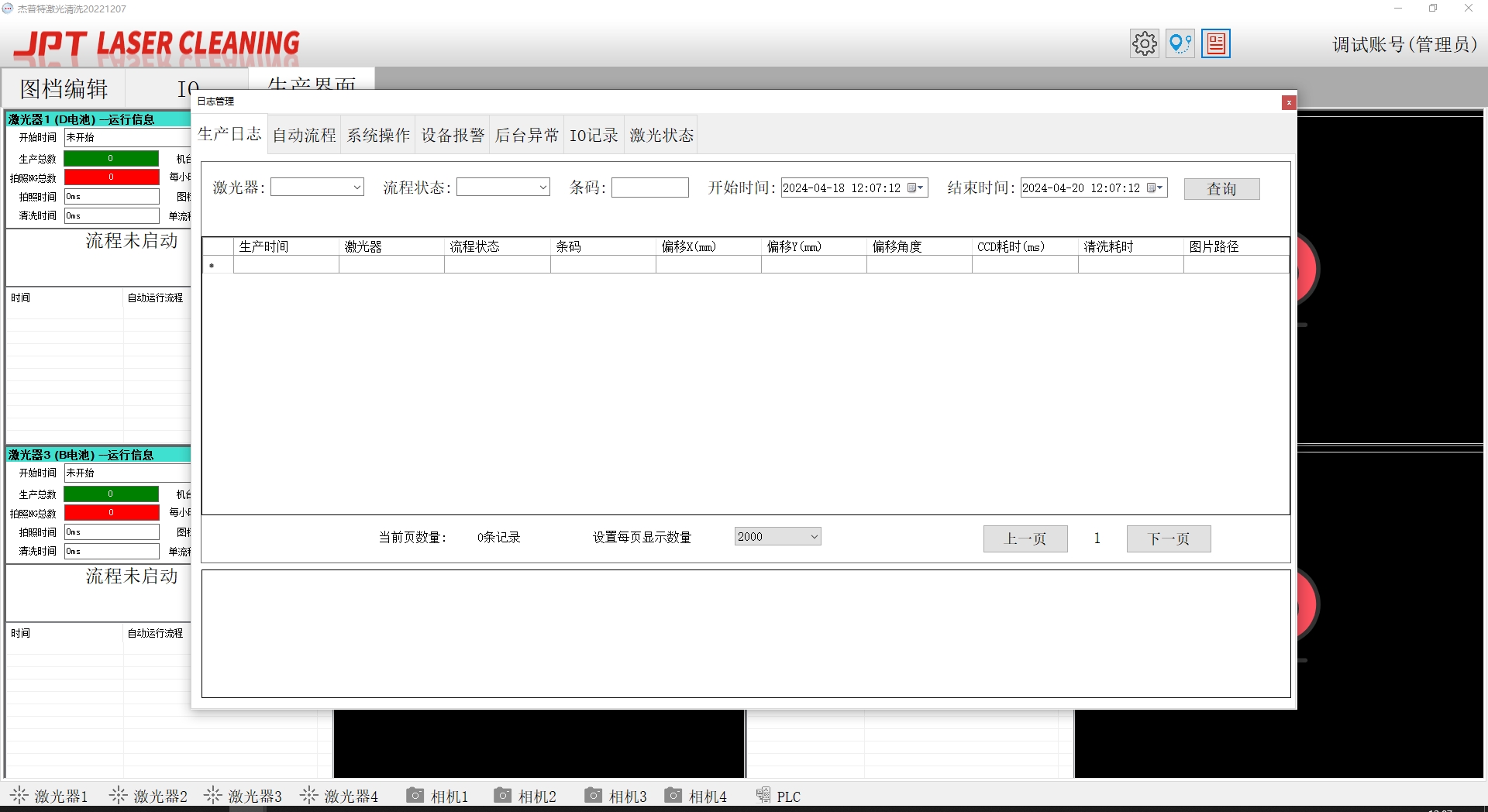Click the 偏移X(mm) column header
1488x812 pixels.
tap(708, 246)
